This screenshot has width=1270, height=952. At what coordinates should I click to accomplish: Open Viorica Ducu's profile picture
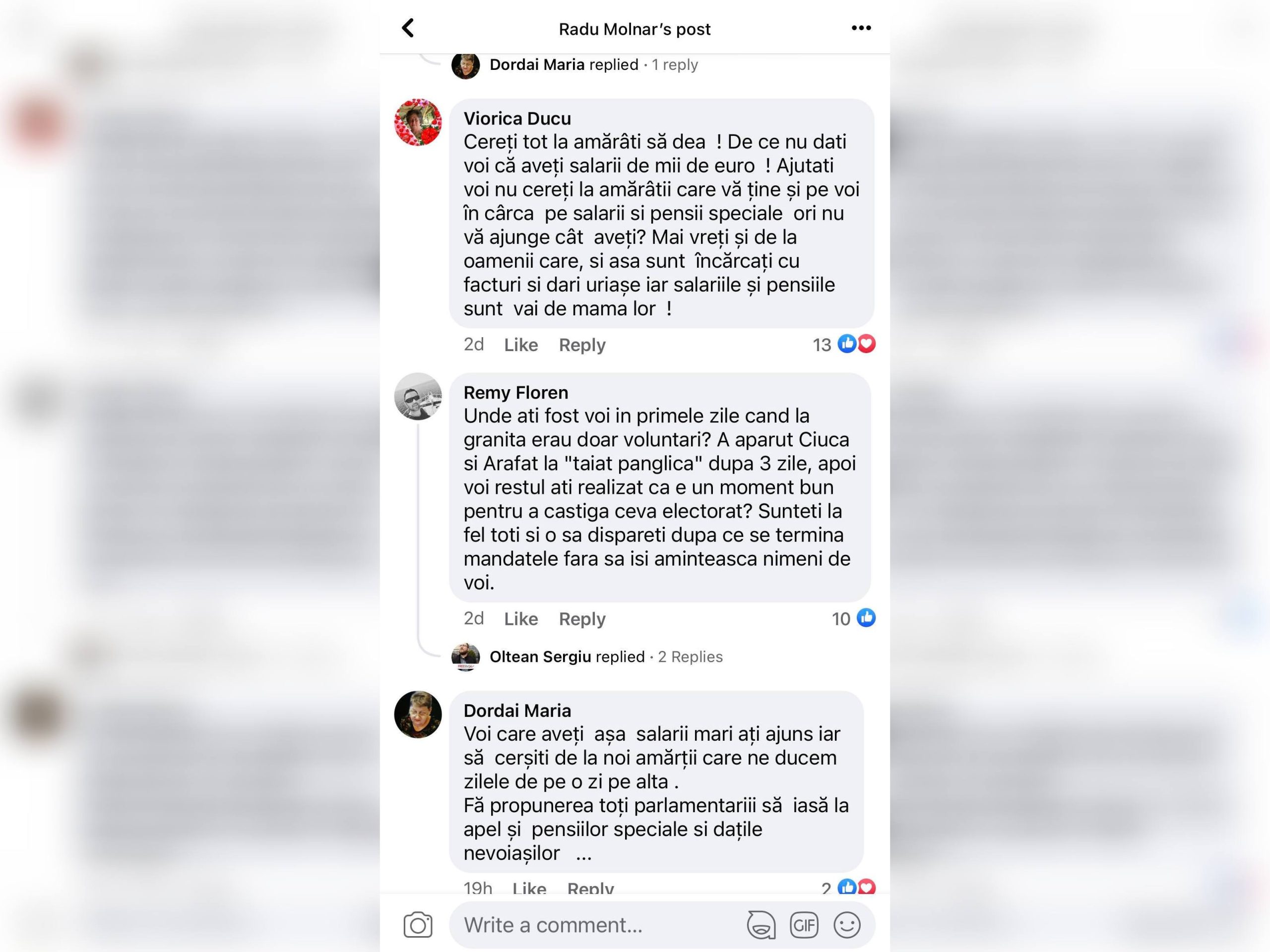pyautogui.click(x=418, y=122)
